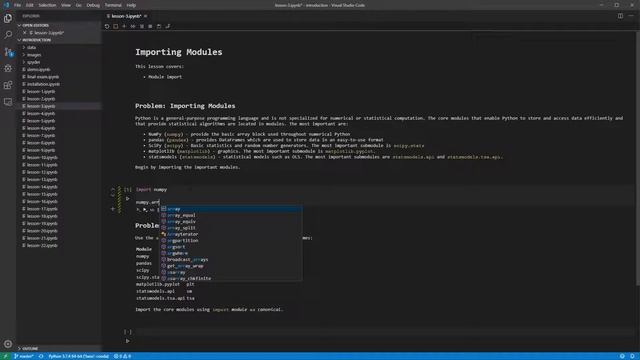Open the Source Control view

click(x=8, y=52)
